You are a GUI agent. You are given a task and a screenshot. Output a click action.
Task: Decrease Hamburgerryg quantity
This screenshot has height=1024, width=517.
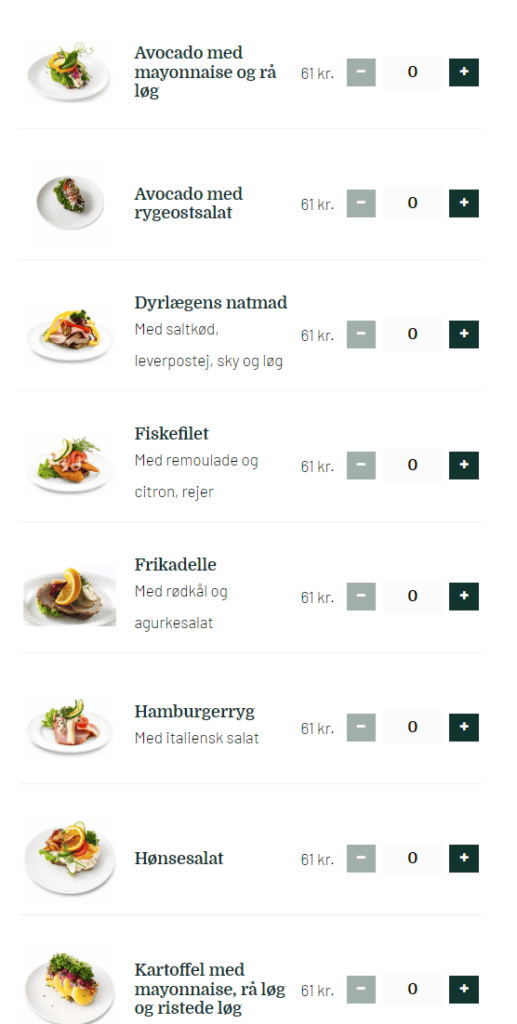tap(361, 727)
